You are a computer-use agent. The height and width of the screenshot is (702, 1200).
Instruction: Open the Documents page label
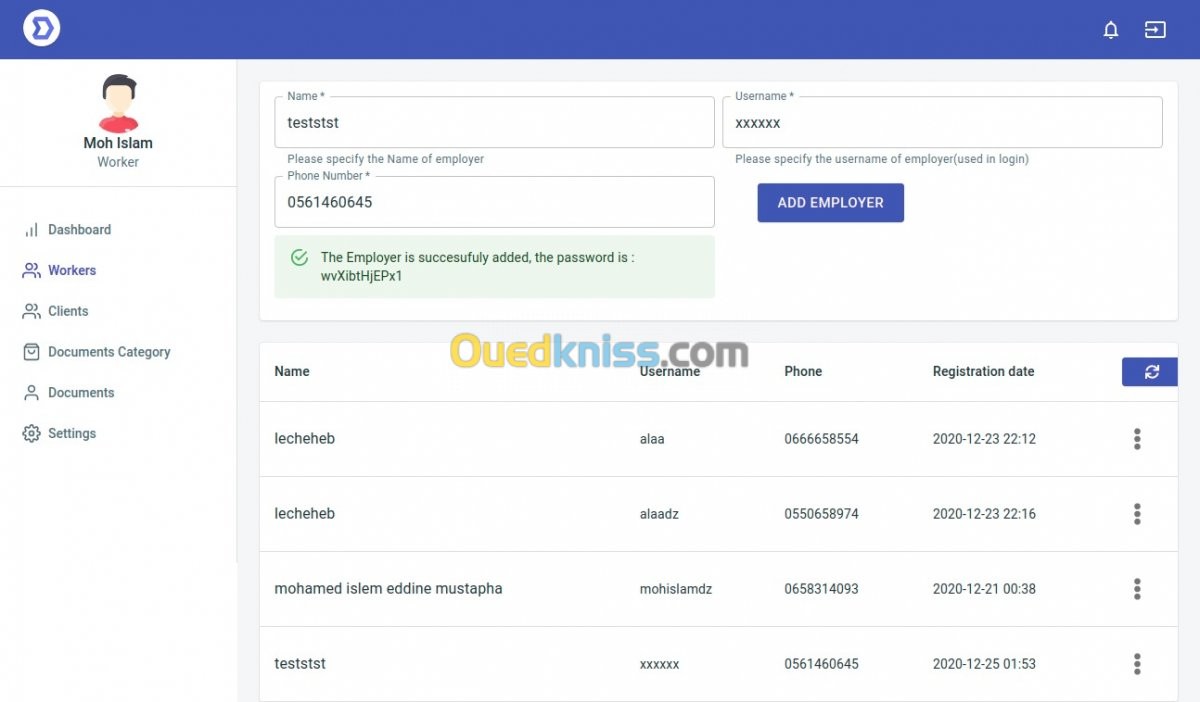point(81,393)
